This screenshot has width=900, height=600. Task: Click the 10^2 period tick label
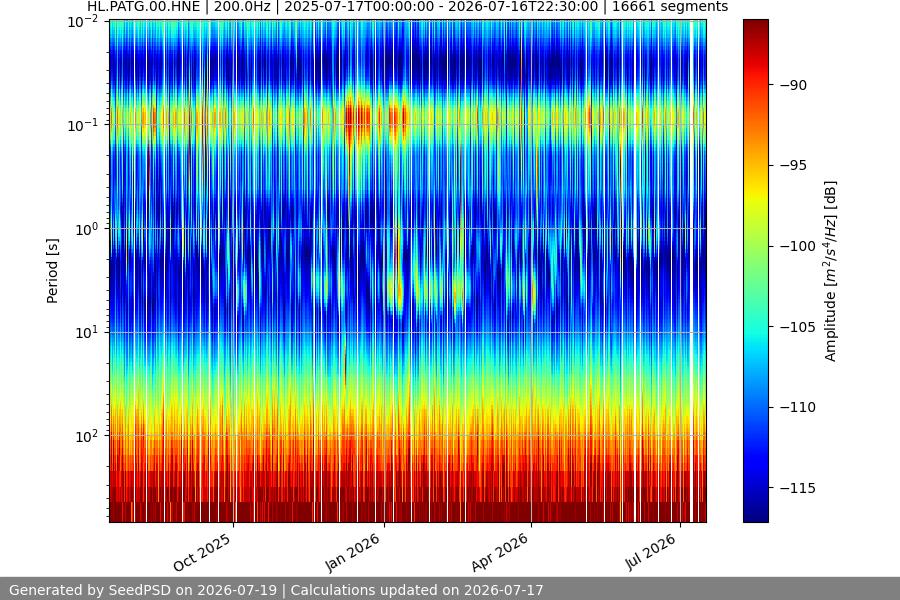click(x=86, y=436)
